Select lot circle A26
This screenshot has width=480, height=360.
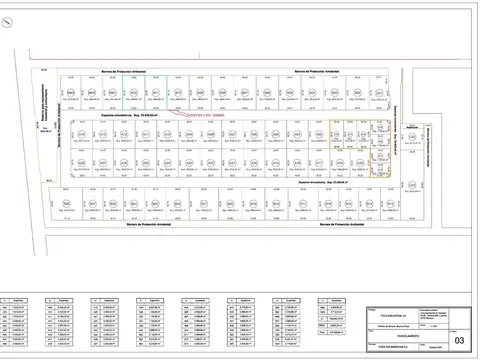click(124, 163)
